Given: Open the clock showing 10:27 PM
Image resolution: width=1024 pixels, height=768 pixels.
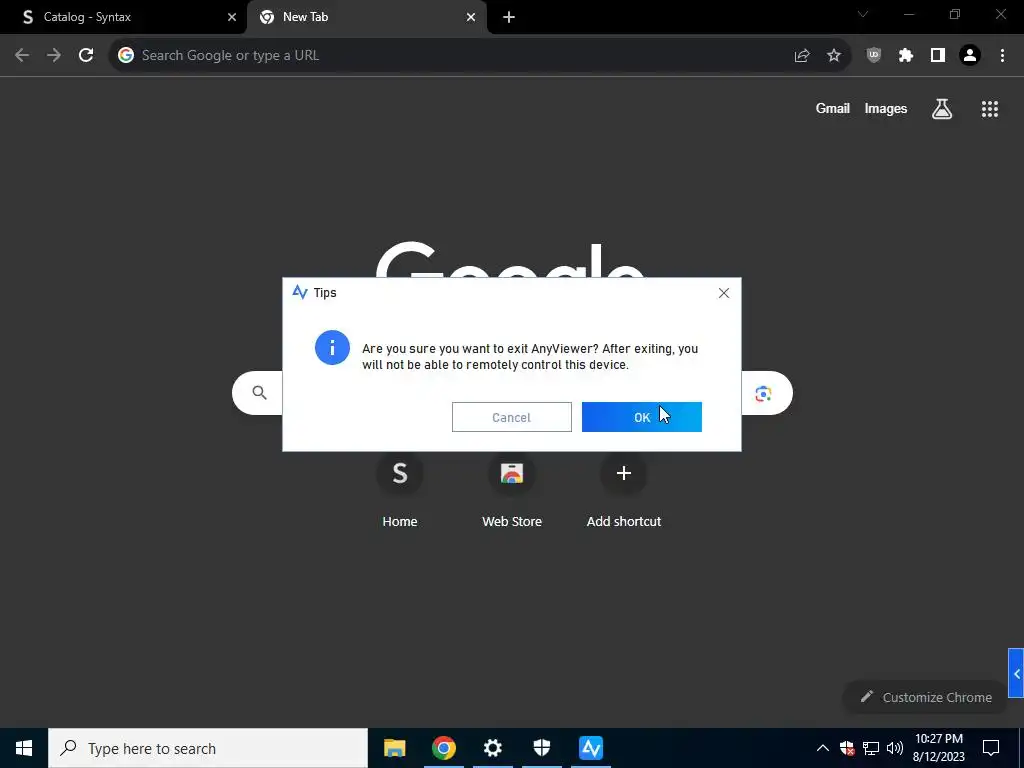Looking at the screenshot, I should [x=938, y=748].
